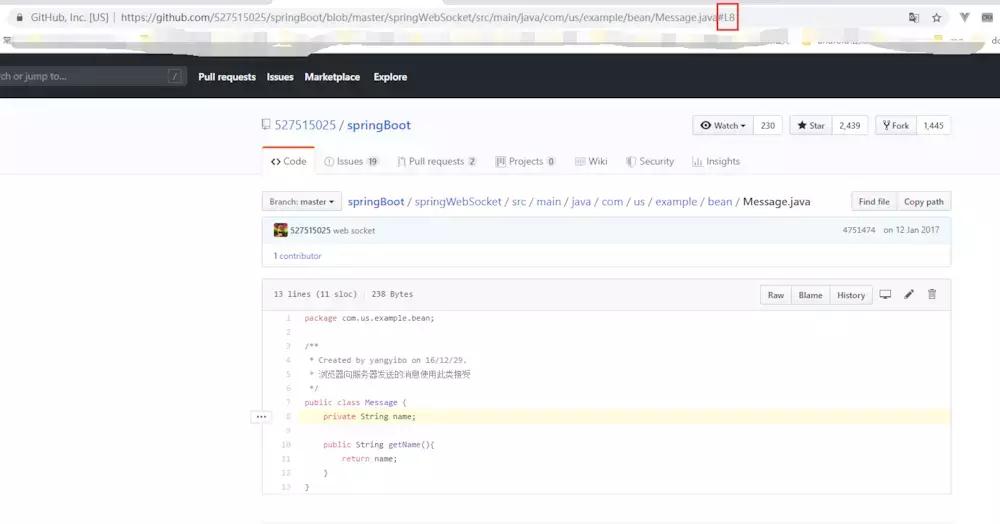This screenshot has height=524, width=1000.
Task: Go to java breadcrumb folder
Action: point(581,201)
